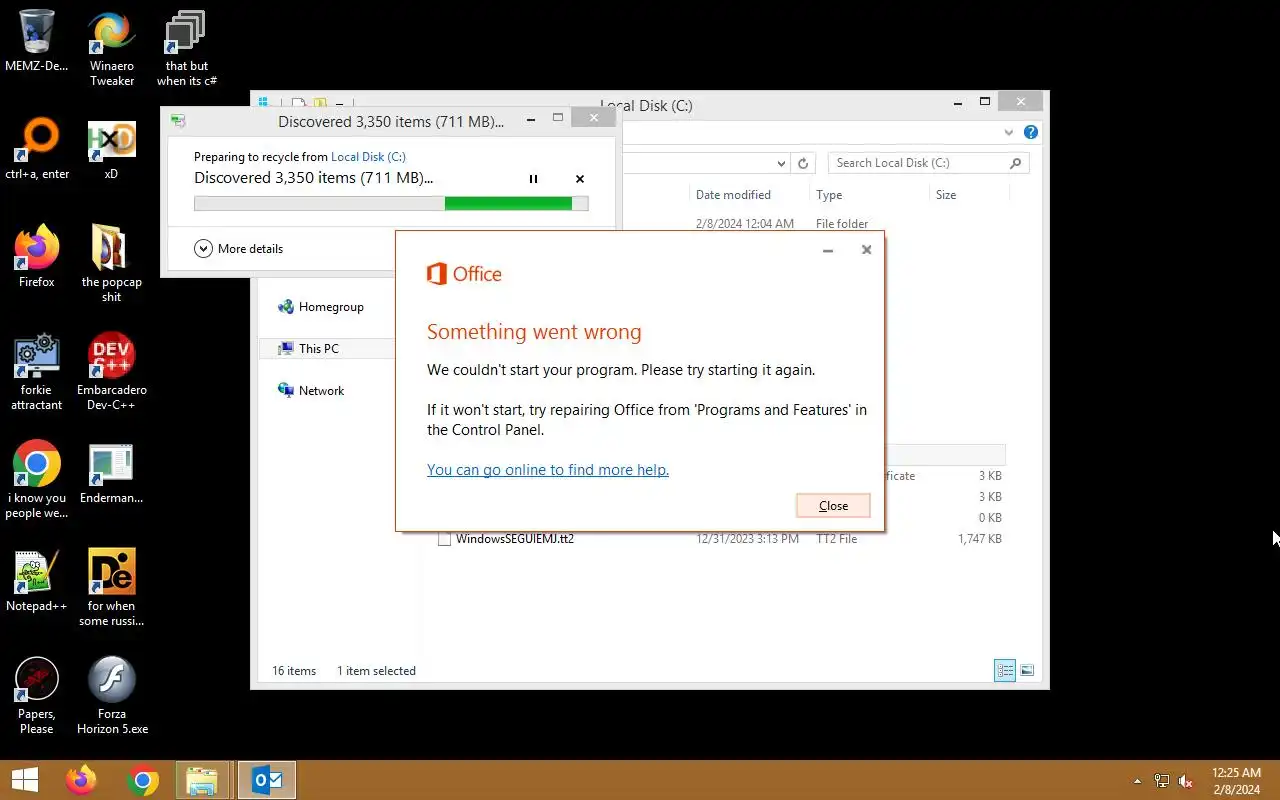
Task: Click the green recycle progress bar
Action: (391, 204)
